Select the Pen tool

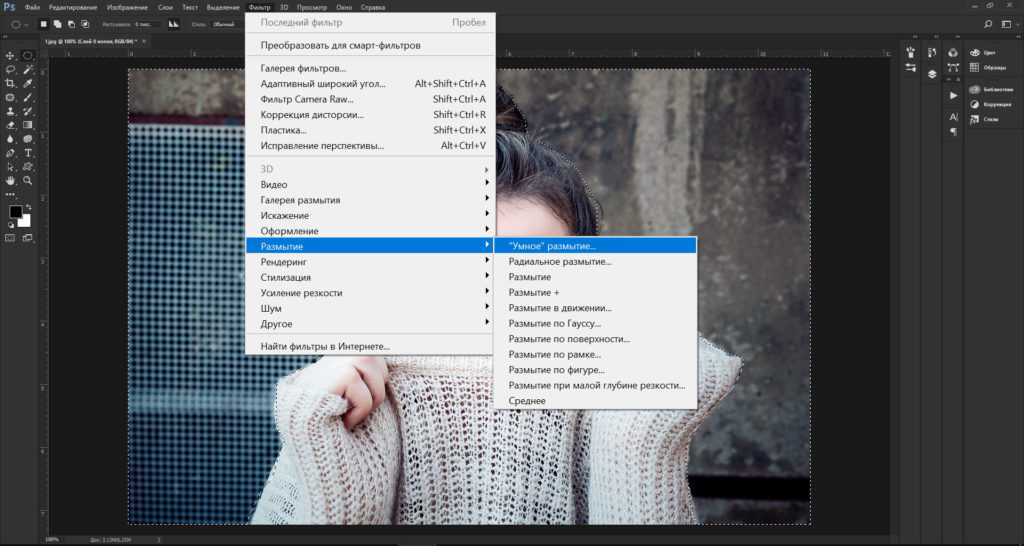click(x=10, y=153)
